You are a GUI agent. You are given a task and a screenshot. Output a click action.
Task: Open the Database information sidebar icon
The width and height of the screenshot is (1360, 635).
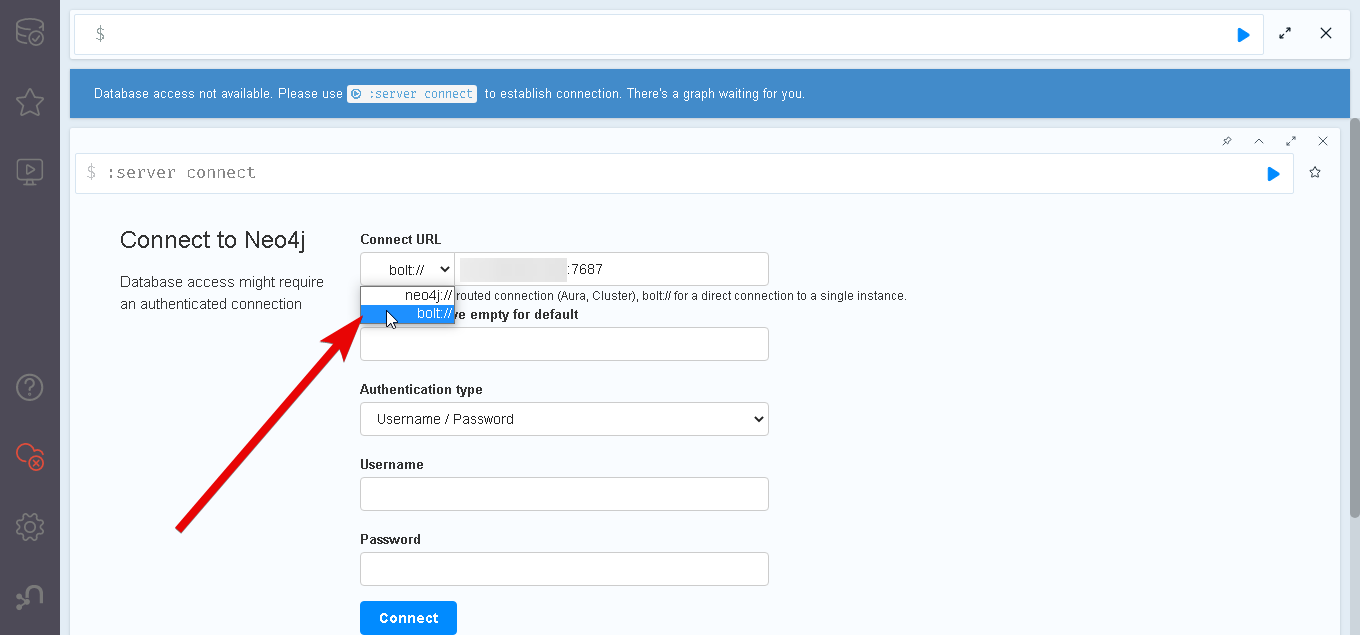(30, 34)
